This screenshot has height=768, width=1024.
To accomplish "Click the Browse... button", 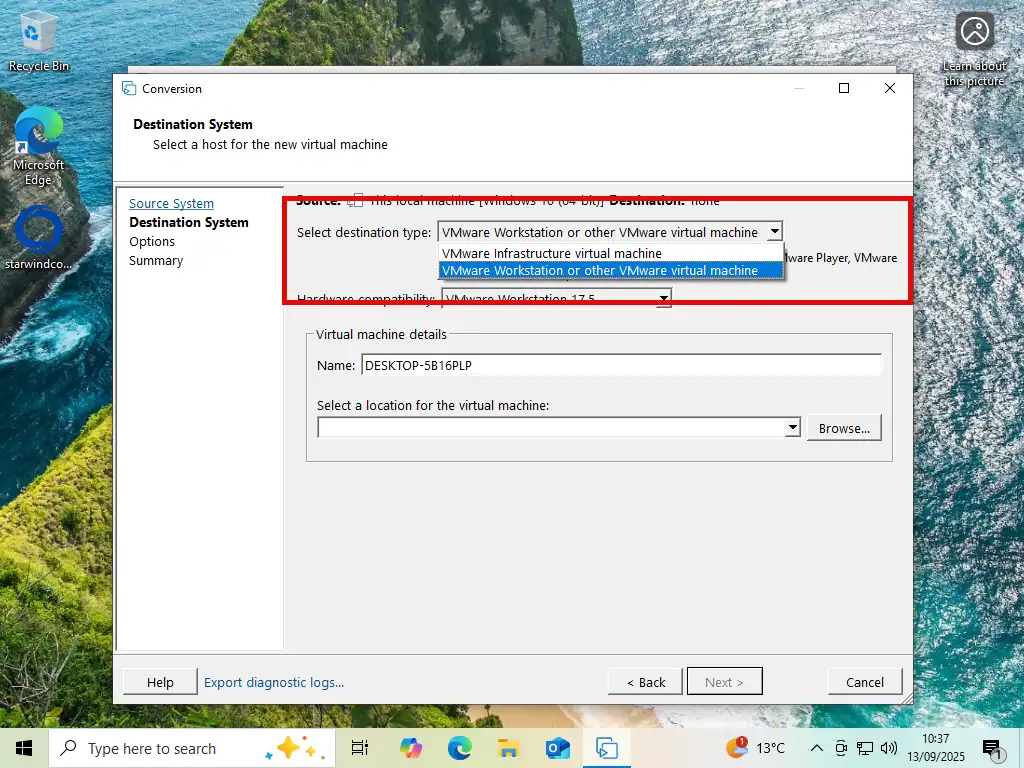I will tap(844, 428).
